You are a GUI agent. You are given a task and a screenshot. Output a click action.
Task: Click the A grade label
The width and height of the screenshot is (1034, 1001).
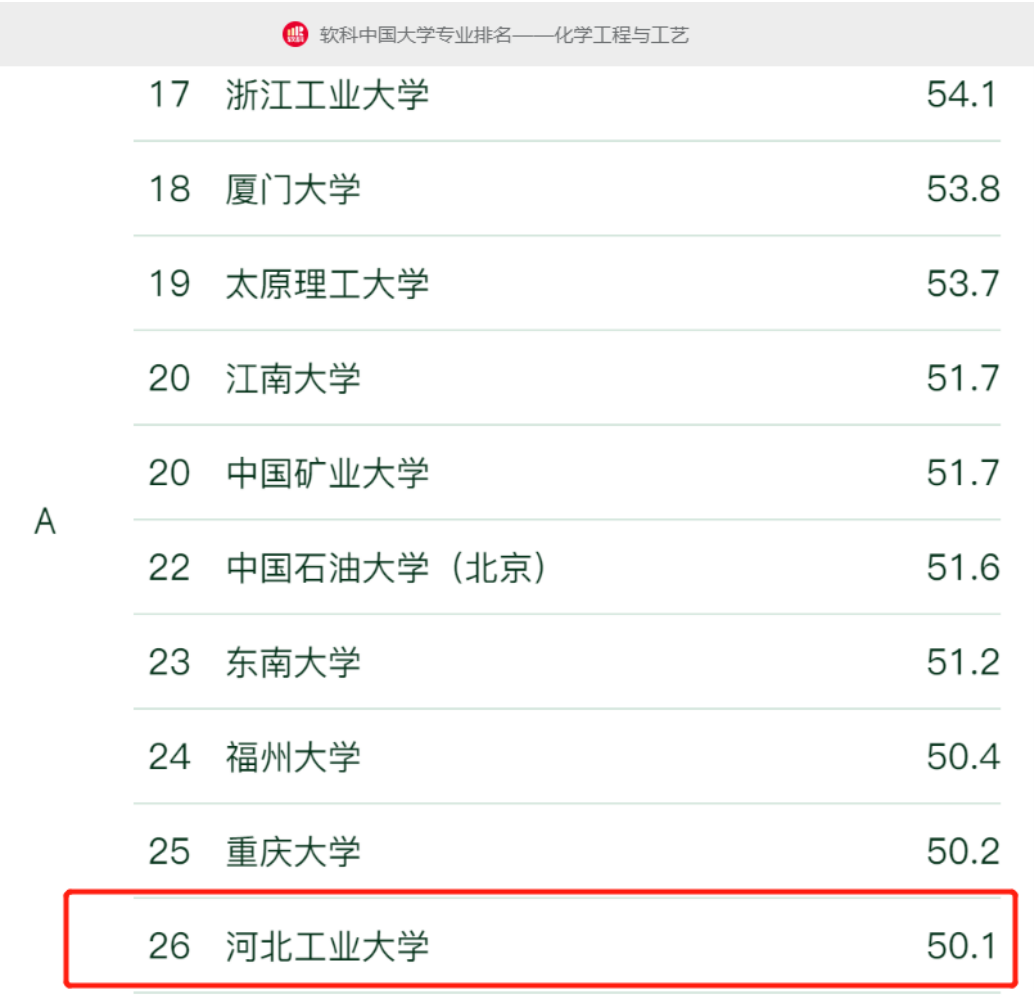45,522
